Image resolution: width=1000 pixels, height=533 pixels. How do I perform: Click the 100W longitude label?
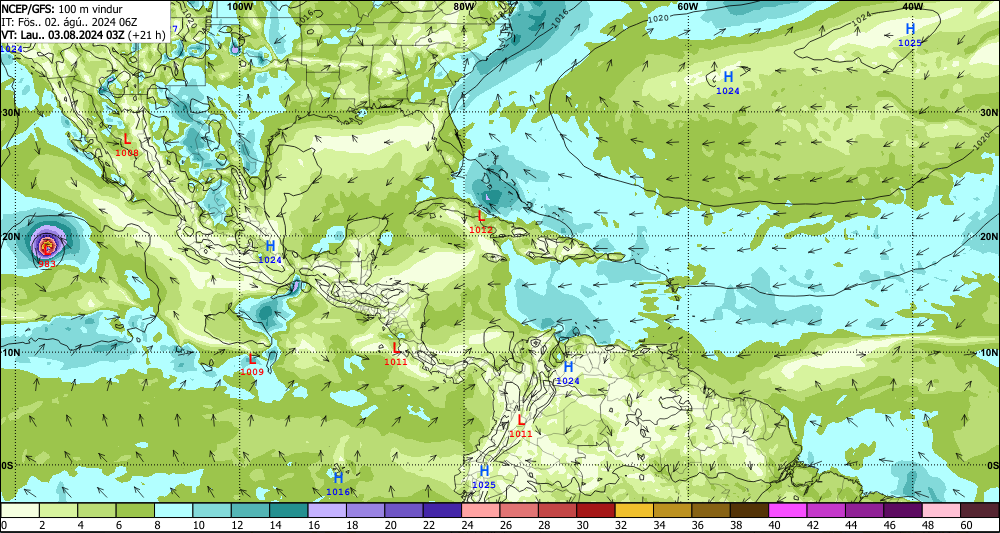click(x=240, y=6)
